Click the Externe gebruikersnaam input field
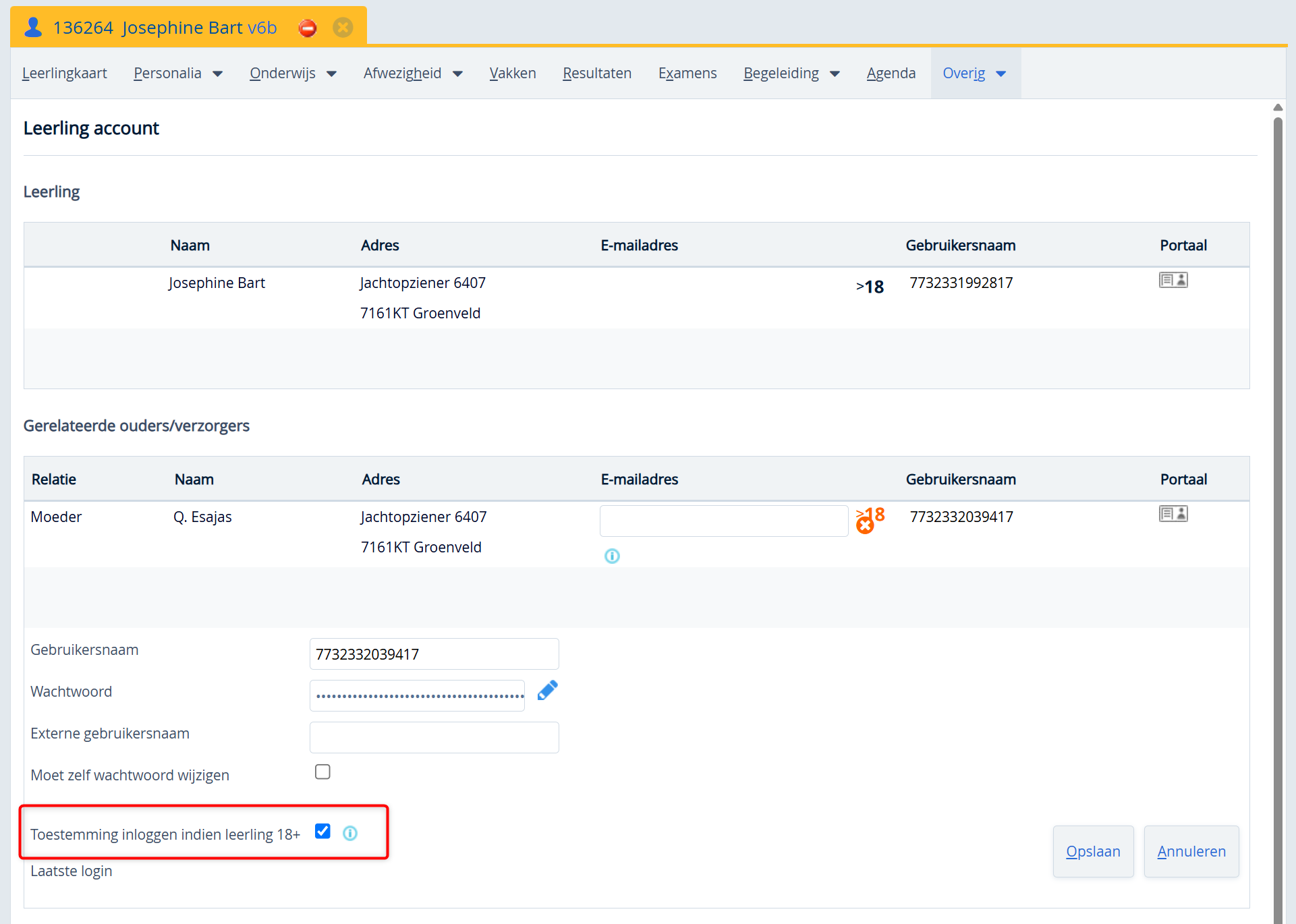The width and height of the screenshot is (1296, 924). 434,737
